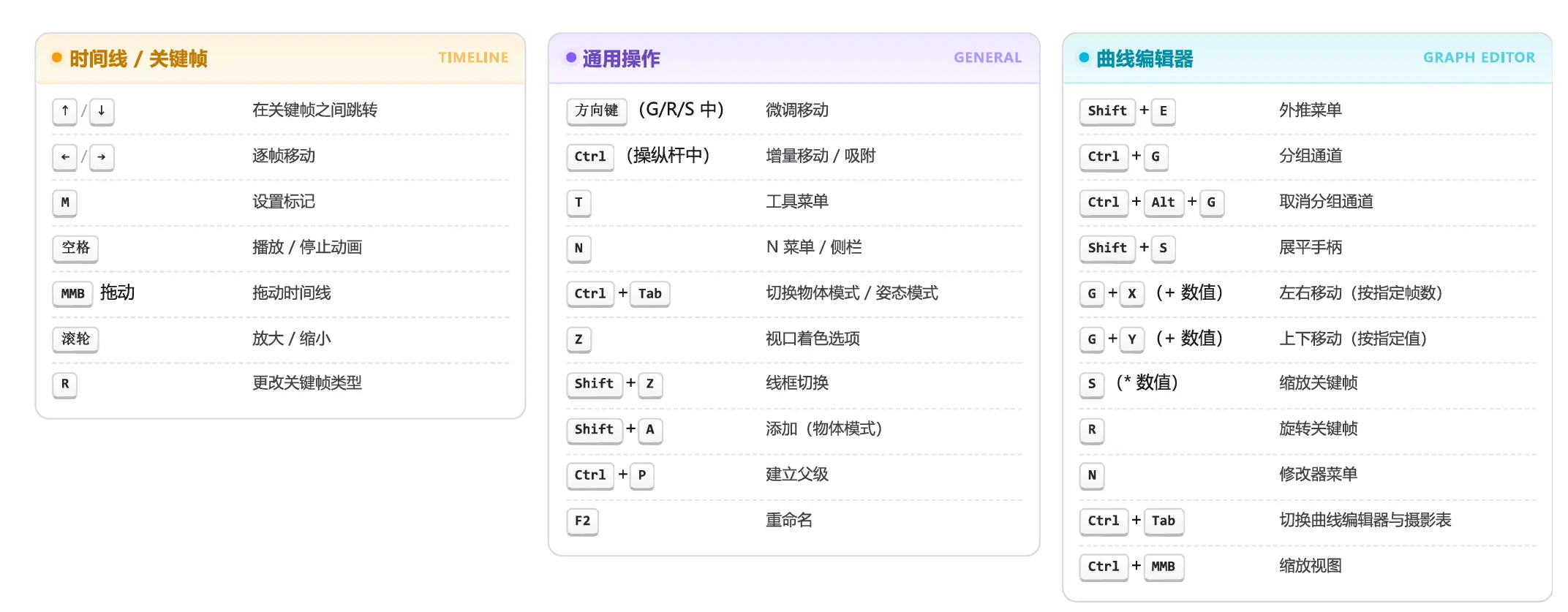Click the "空格" keycap
1568x612 pixels.
pyautogui.click(x=75, y=248)
